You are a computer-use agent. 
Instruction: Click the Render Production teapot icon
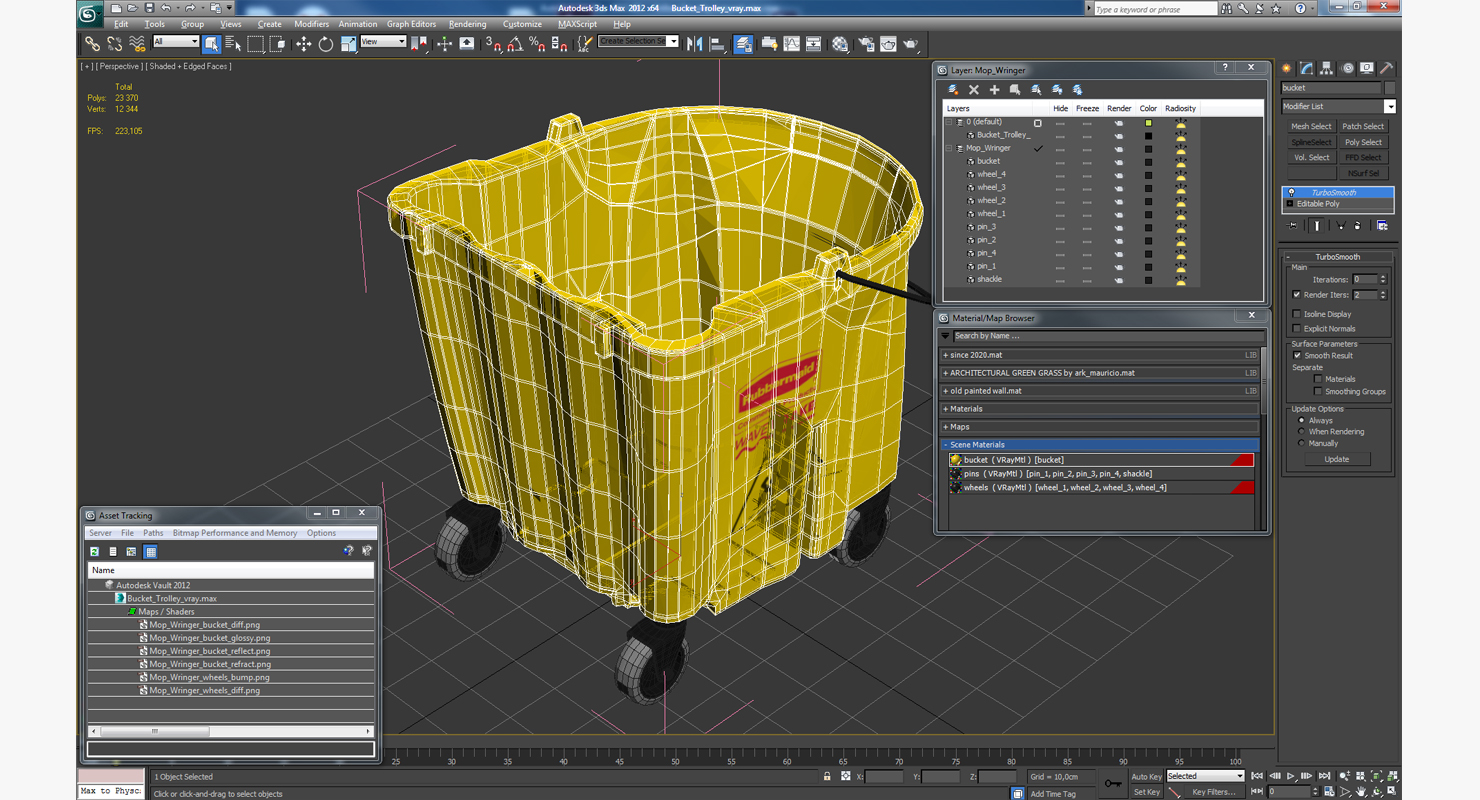click(x=910, y=44)
